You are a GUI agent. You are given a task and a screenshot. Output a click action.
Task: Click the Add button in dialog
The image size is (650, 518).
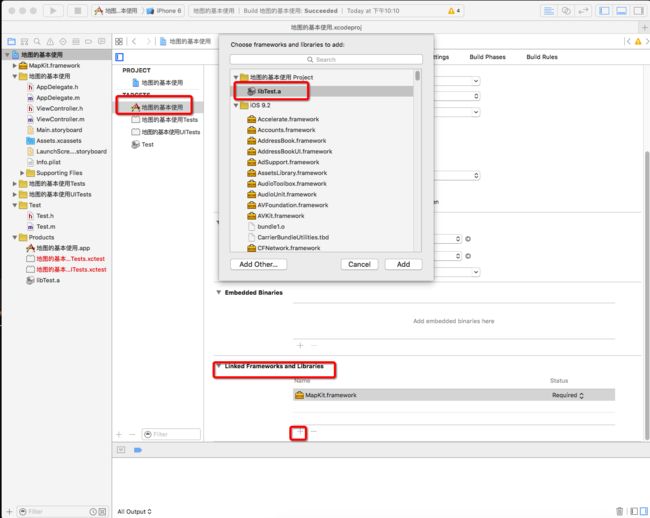403,264
